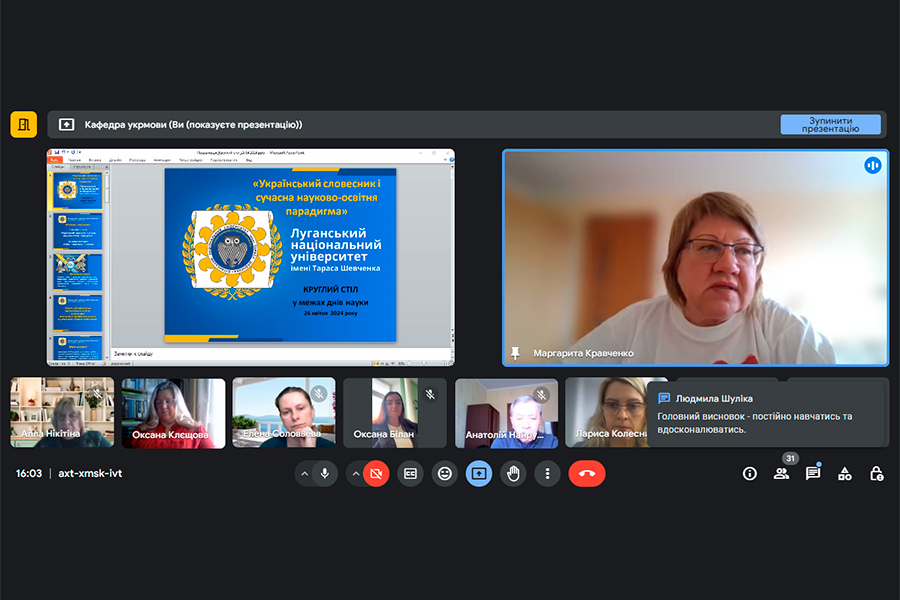Open chat message from Людмила Шуліка
Viewport: 900px width, 600px height.
pyautogui.click(x=767, y=413)
